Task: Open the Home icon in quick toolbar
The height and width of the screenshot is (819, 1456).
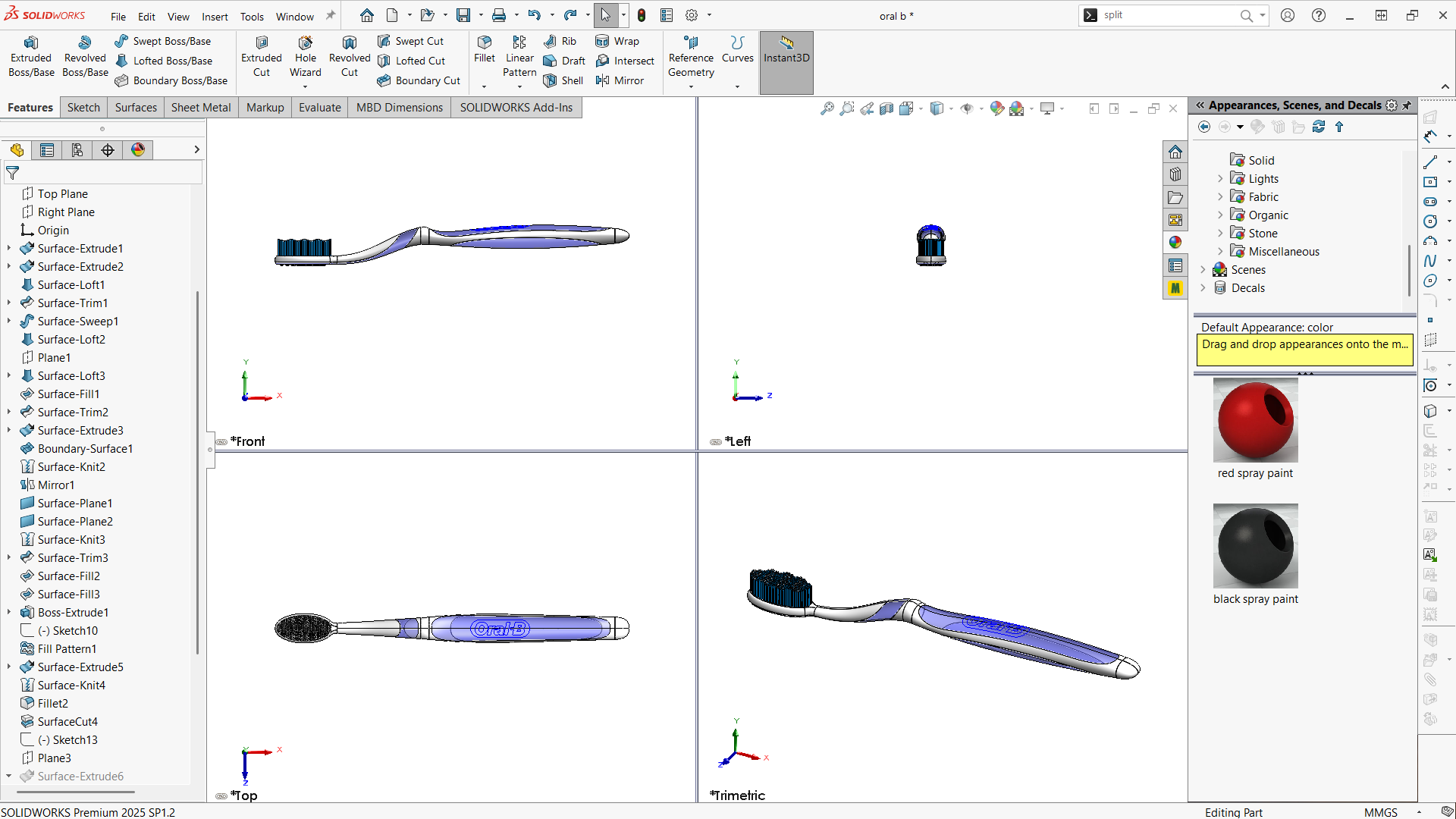Action: coord(367,15)
